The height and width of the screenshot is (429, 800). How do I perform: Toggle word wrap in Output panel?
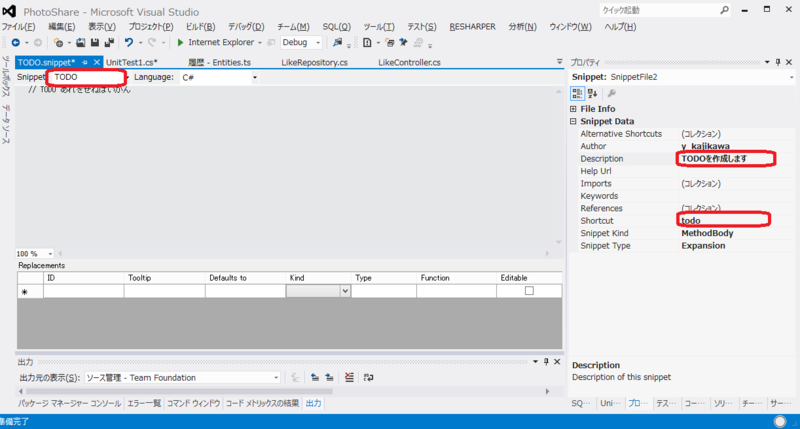pyautogui.click(x=368, y=377)
